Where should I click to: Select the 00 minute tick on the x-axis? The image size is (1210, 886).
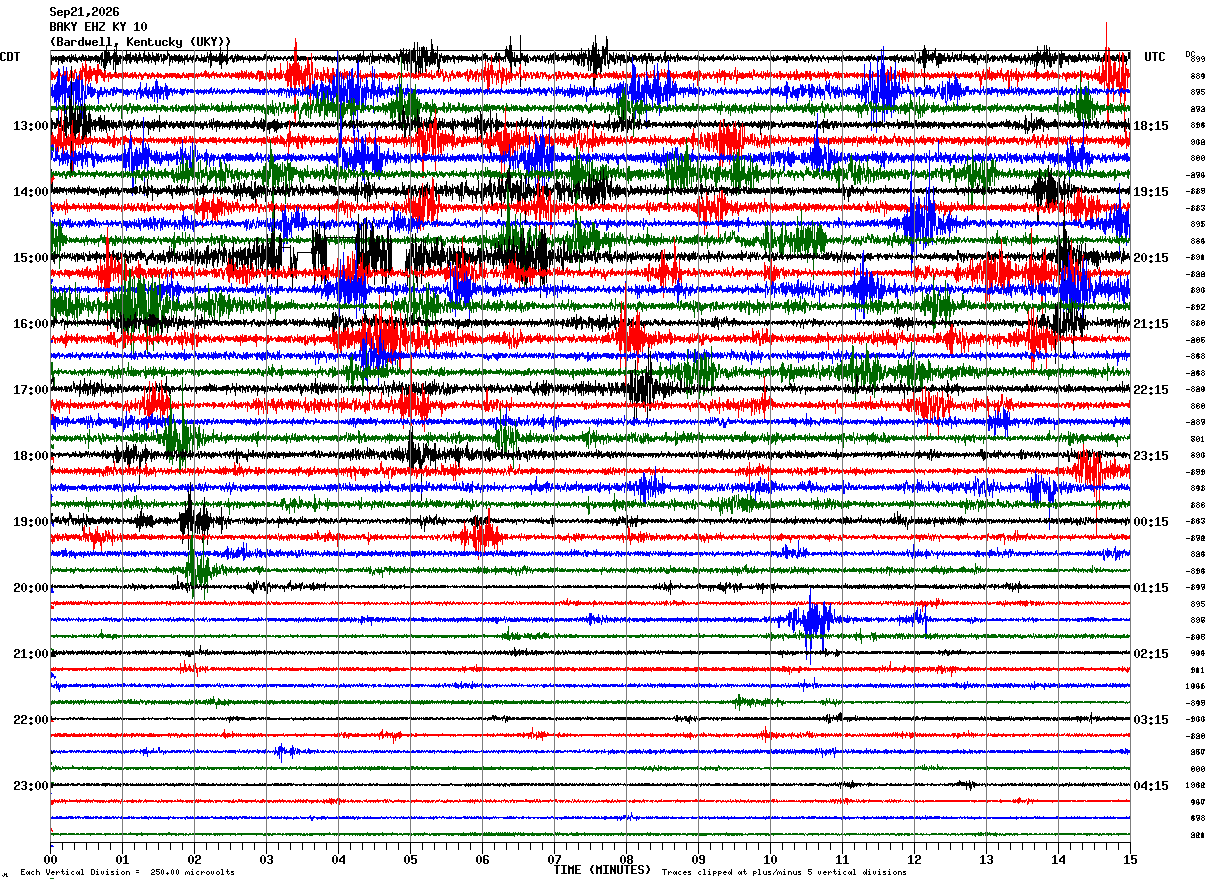[50, 859]
